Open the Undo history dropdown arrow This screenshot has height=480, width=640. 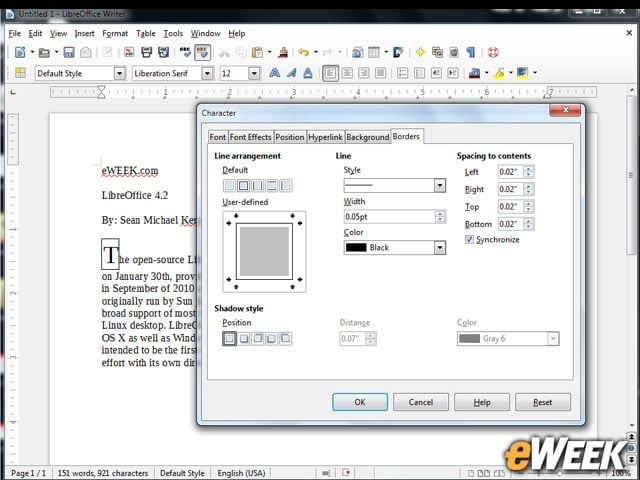point(316,52)
